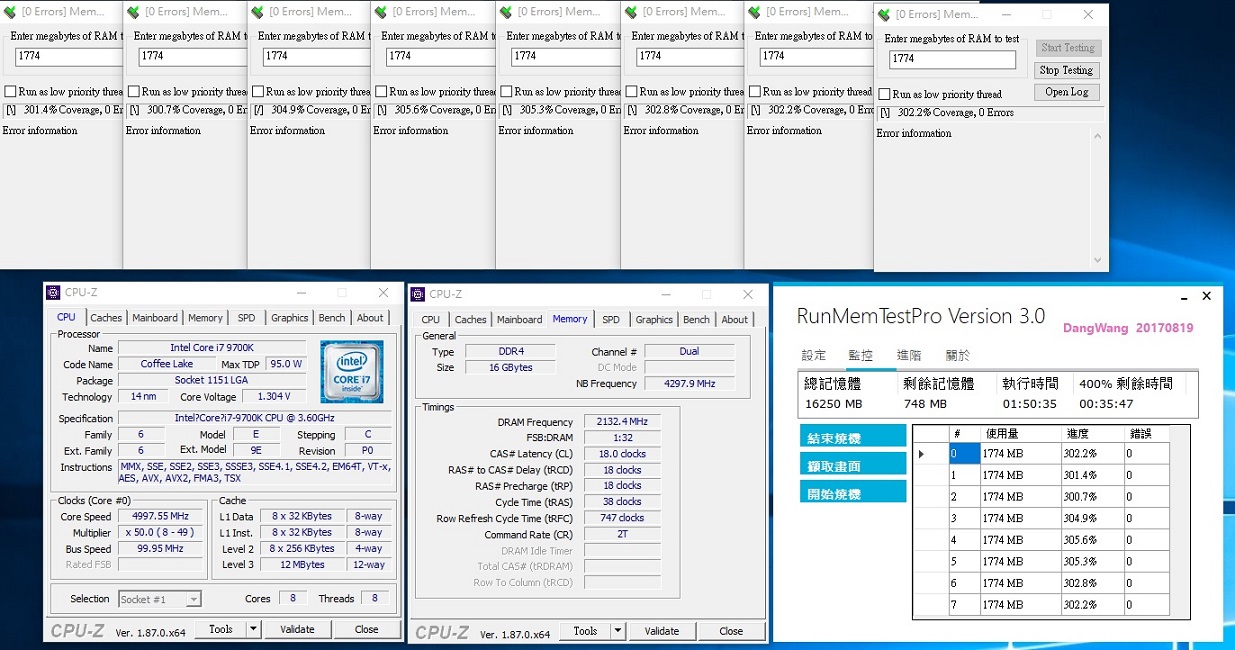The height and width of the screenshot is (650, 1235).
Task: Click the Multiplier value 'x 50.0 (8 - 49)'
Action: point(162,532)
